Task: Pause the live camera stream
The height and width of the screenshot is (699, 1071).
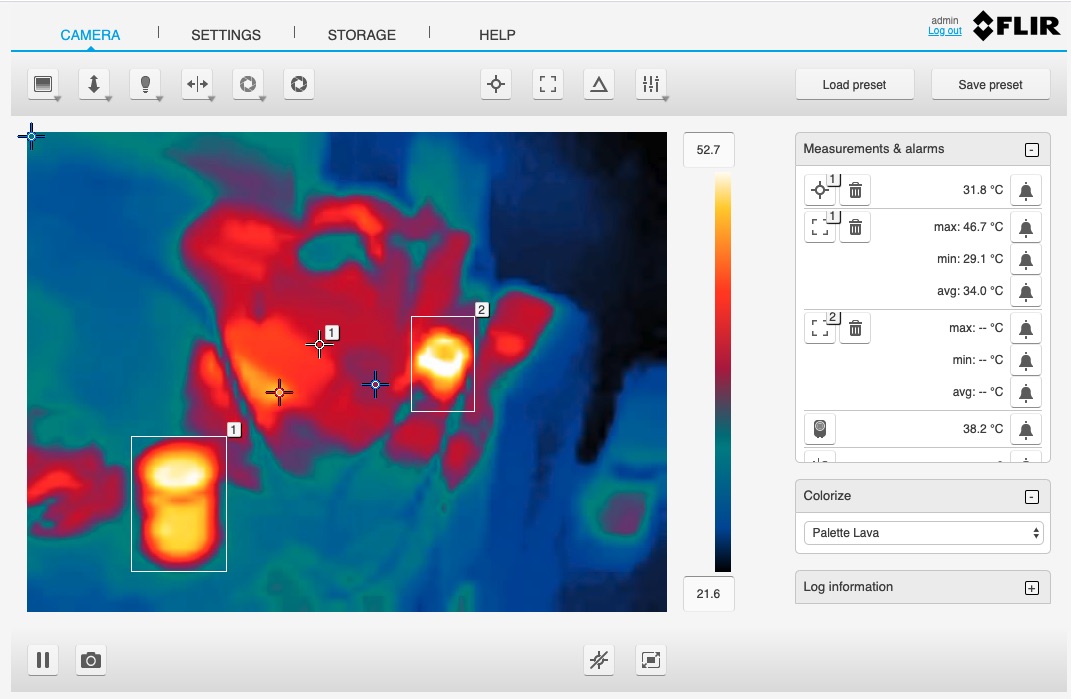Action: coord(43,660)
